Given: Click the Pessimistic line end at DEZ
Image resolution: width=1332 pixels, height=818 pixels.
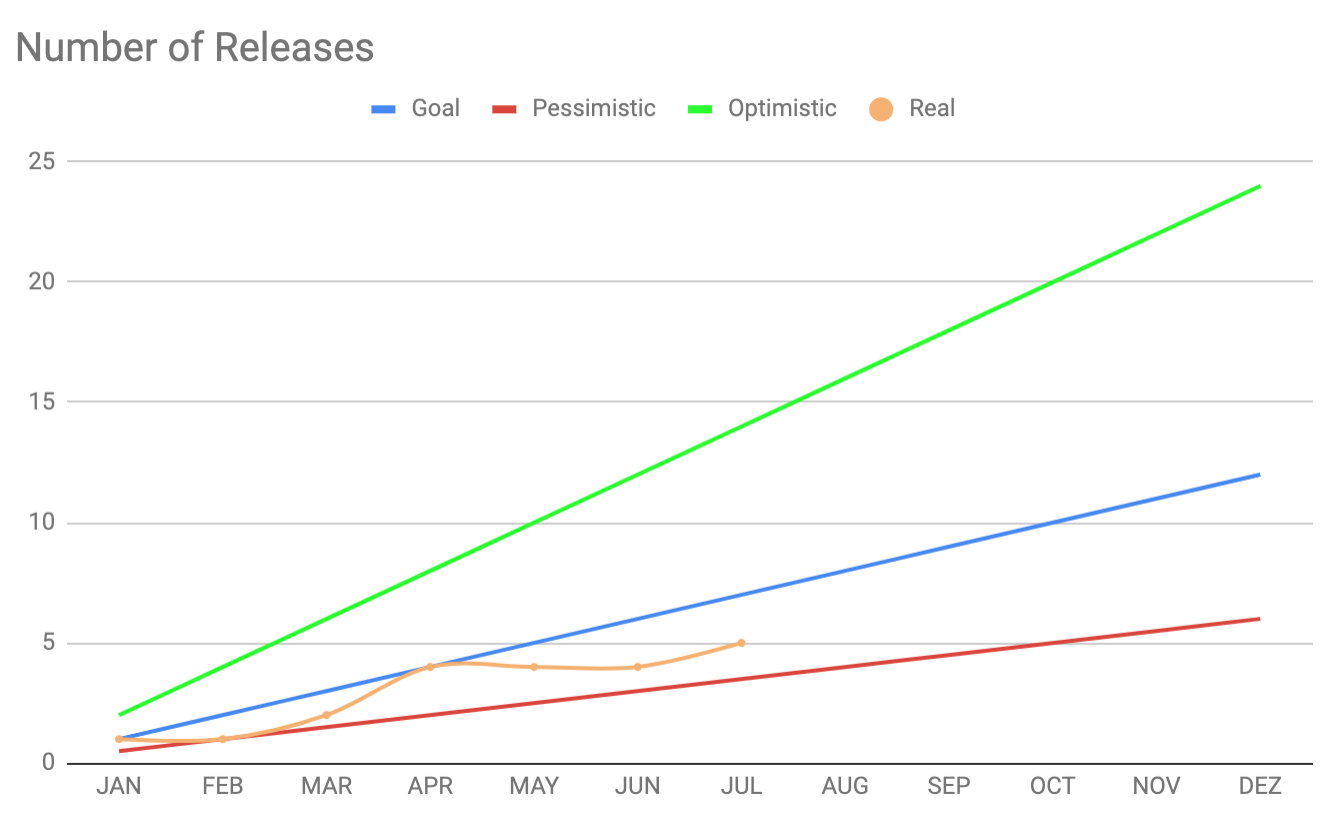Looking at the screenshot, I should point(1259,619).
